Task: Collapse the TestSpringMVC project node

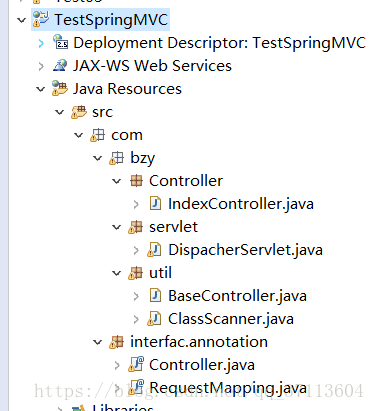Action: tap(22, 20)
